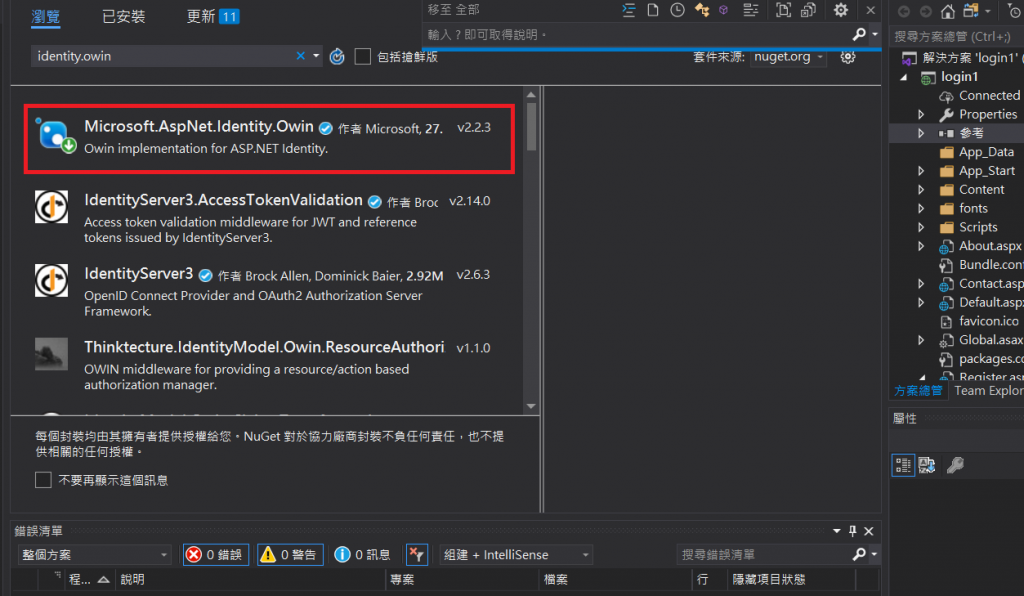Toggle the 0 messages filter
This screenshot has height=596, width=1024.
pyautogui.click(x=362, y=554)
